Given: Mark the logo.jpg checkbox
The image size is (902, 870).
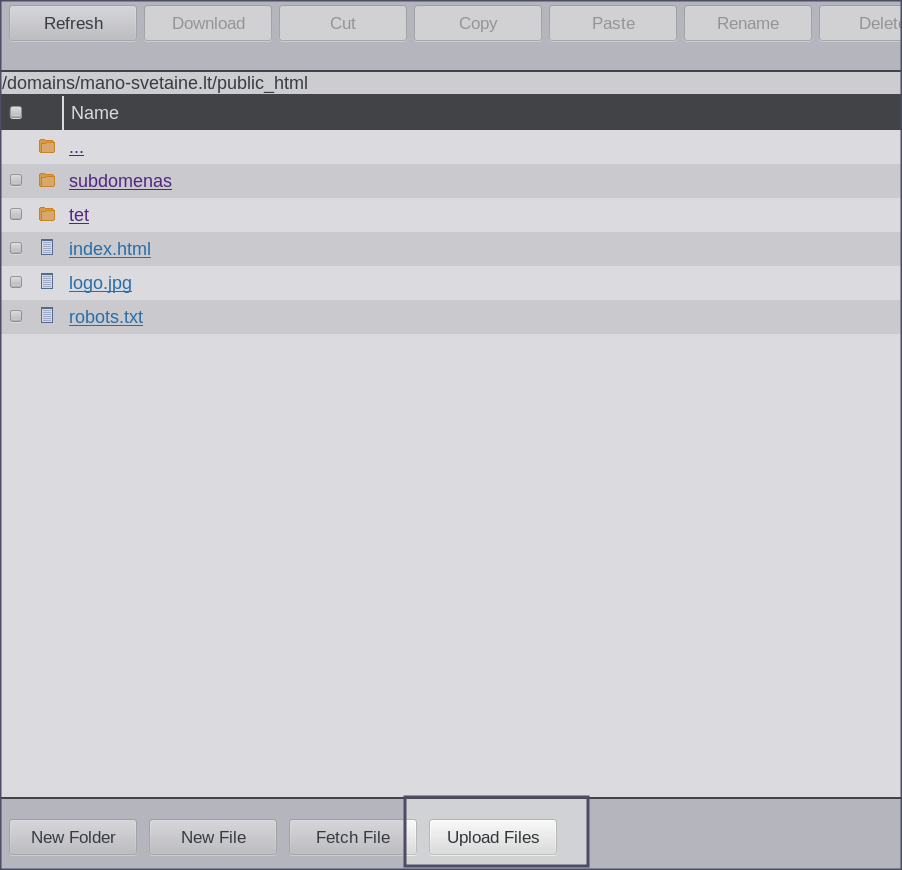Looking at the screenshot, I should (16, 282).
